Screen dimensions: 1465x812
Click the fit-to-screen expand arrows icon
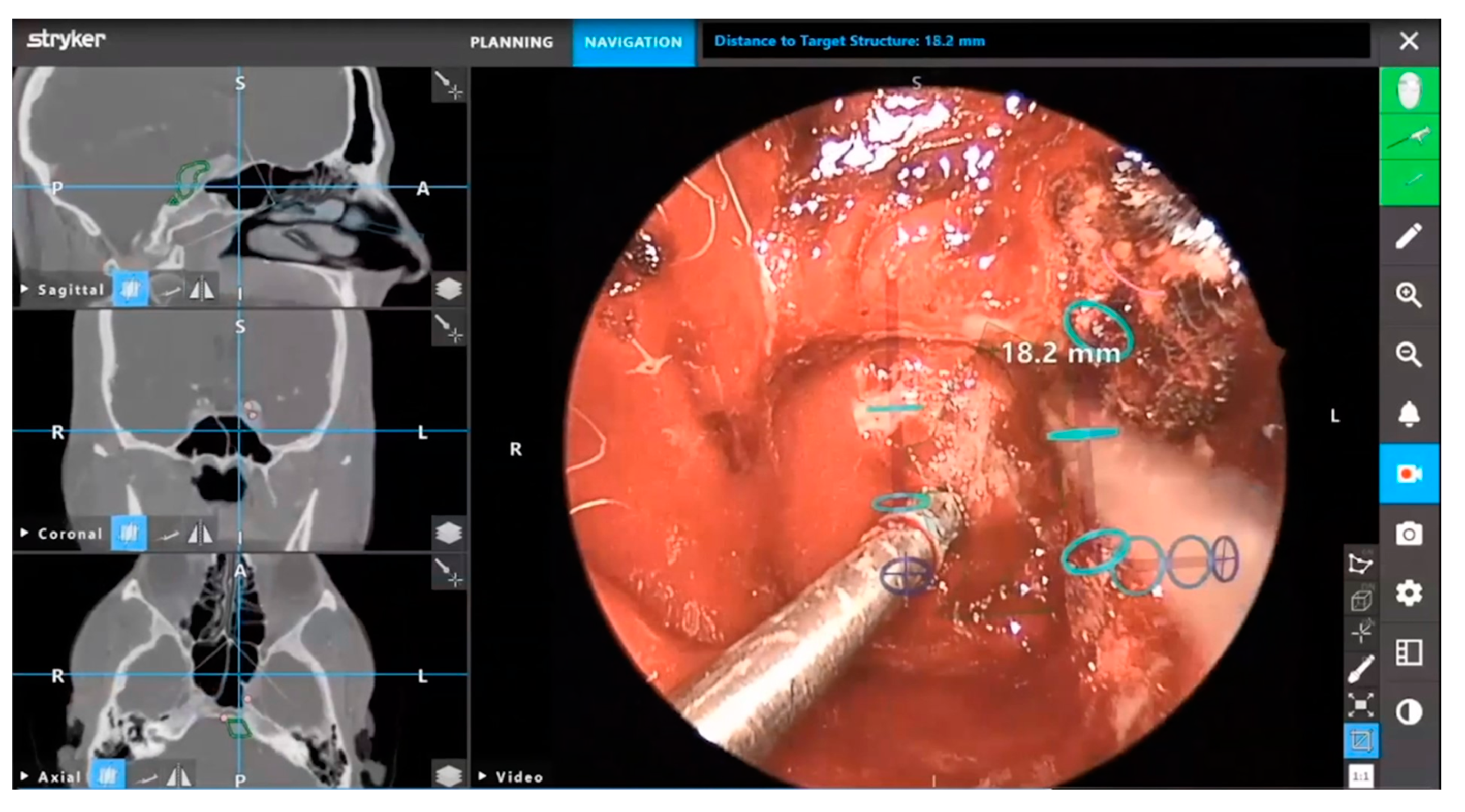[x=1360, y=705]
